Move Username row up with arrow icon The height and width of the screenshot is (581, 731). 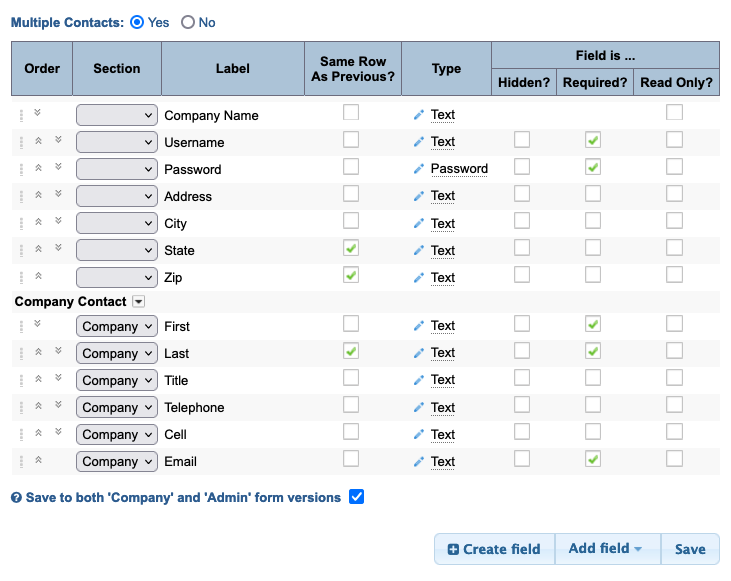click(x=38, y=142)
